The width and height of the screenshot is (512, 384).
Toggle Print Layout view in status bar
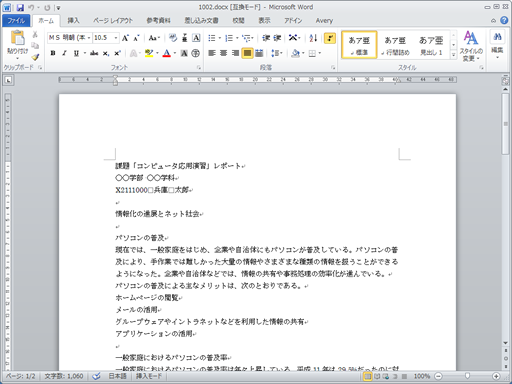(x=367, y=376)
